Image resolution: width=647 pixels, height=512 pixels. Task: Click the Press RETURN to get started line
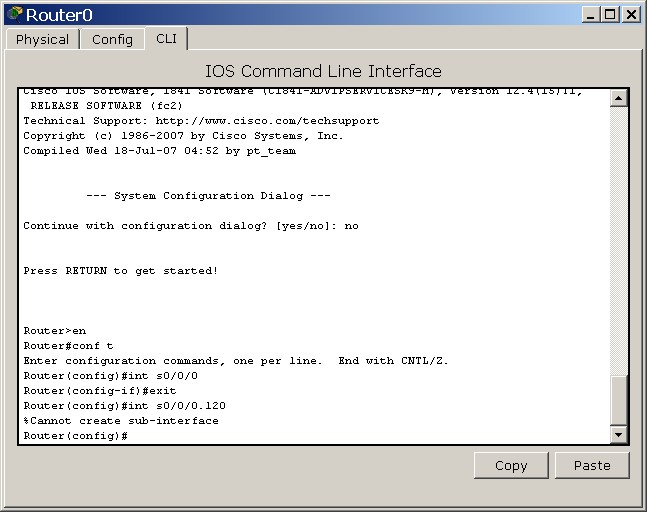[120, 271]
